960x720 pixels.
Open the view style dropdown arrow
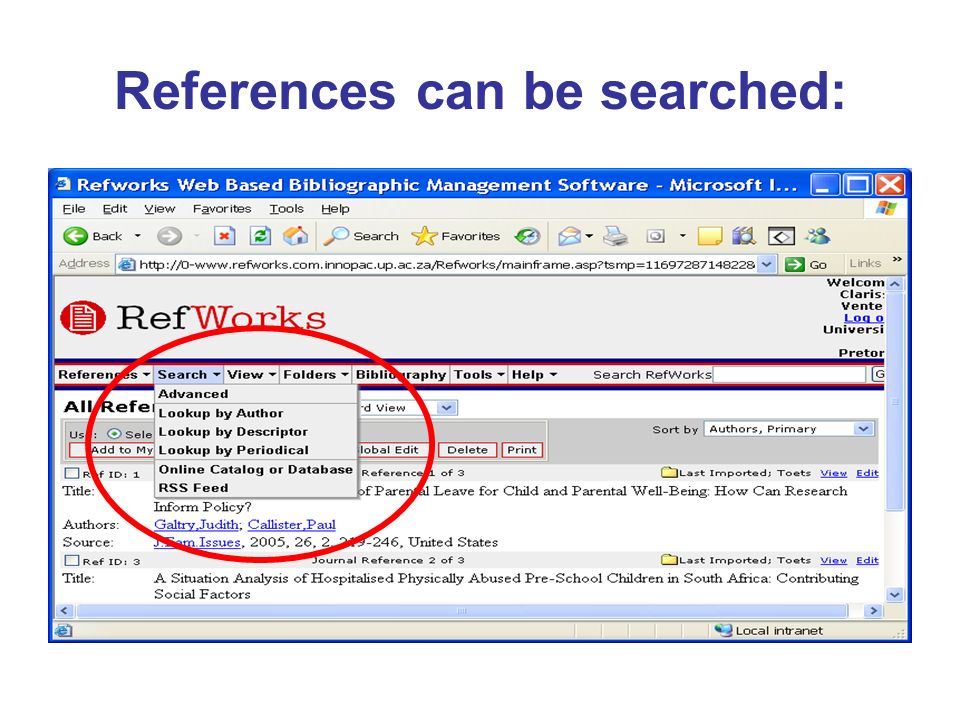[447, 407]
